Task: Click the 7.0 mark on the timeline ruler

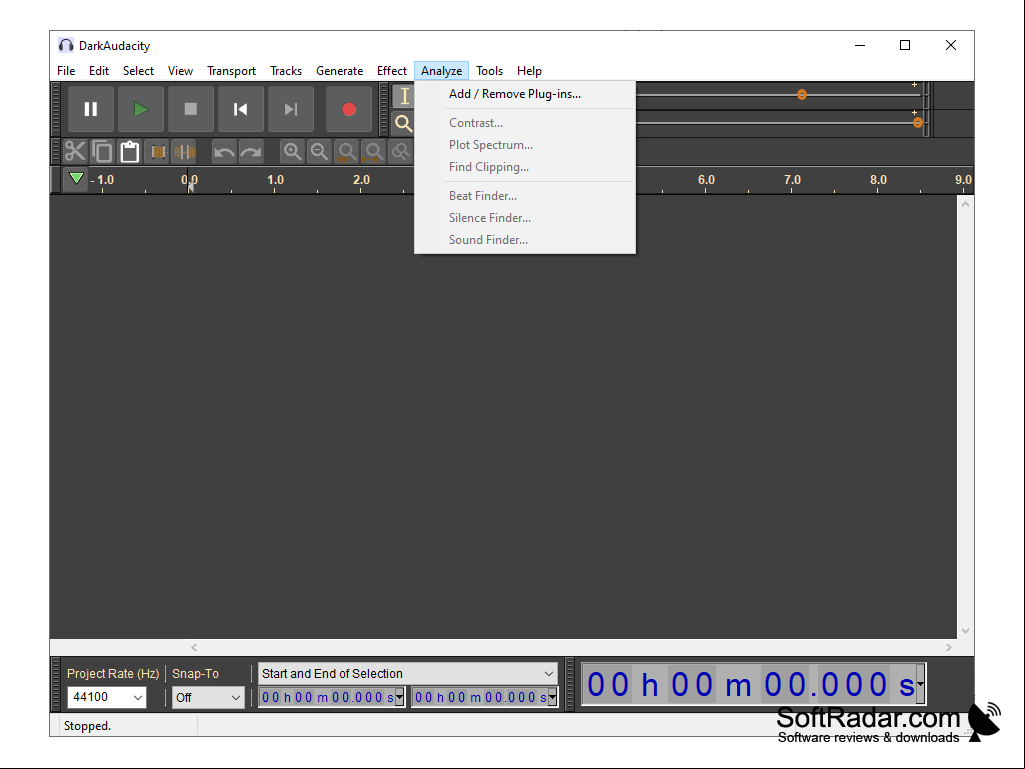Action: point(792,180)
